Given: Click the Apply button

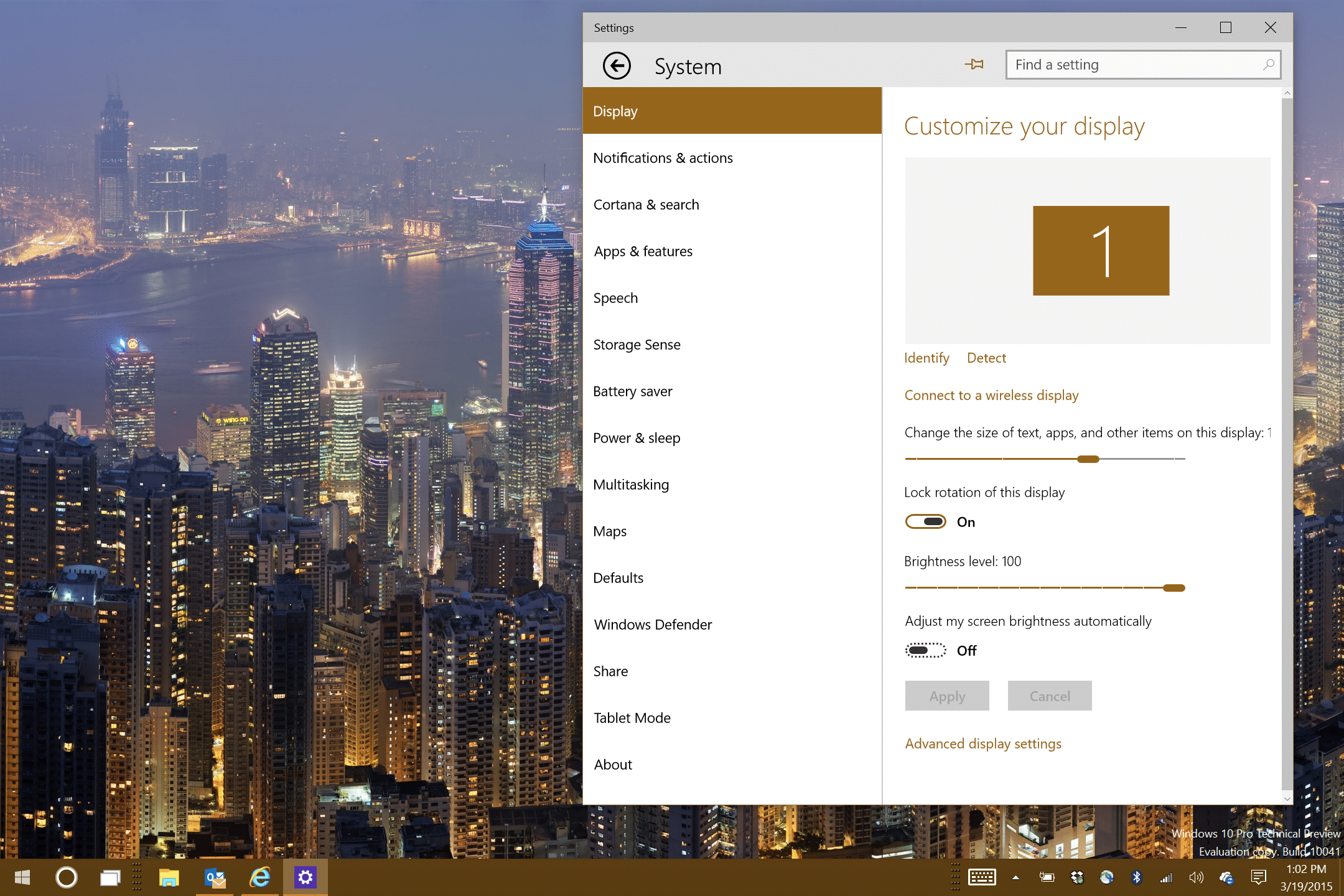Looking at the screenshot, I should (x=947, y=696).
